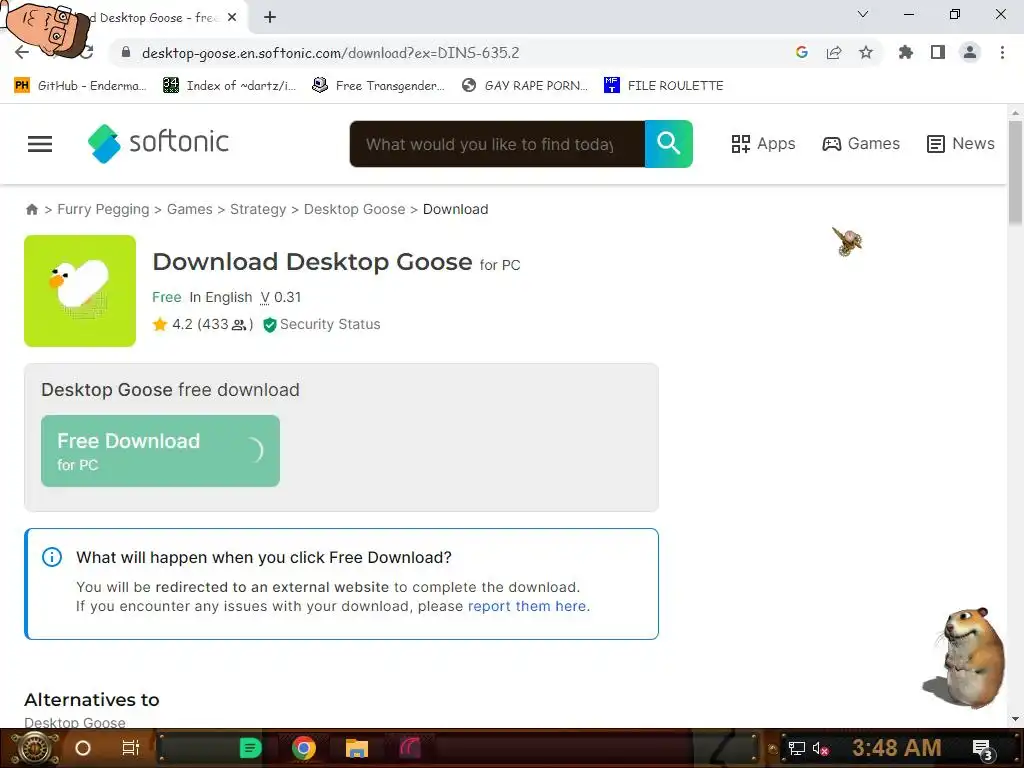The width and height of the screenshot is (1024, 768).
Task: Click the network tray icon
Action: coord(797,748)
